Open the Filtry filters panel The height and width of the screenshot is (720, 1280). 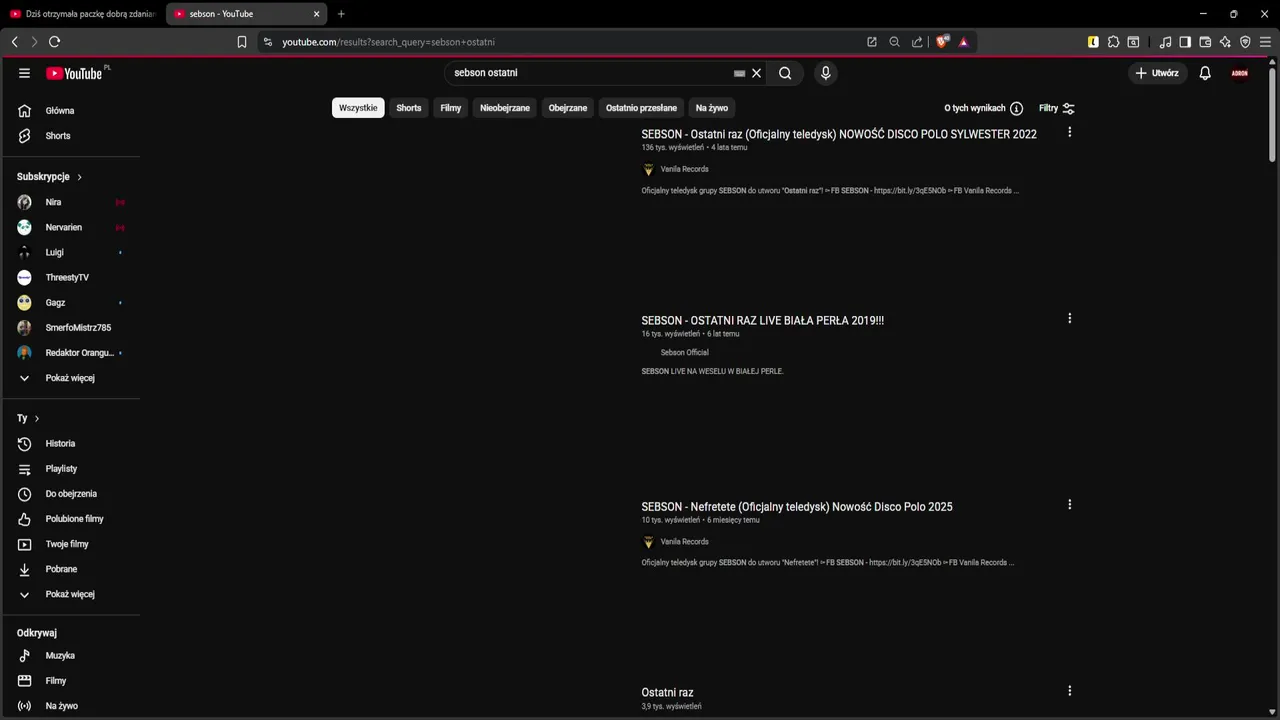point(1056,108)
